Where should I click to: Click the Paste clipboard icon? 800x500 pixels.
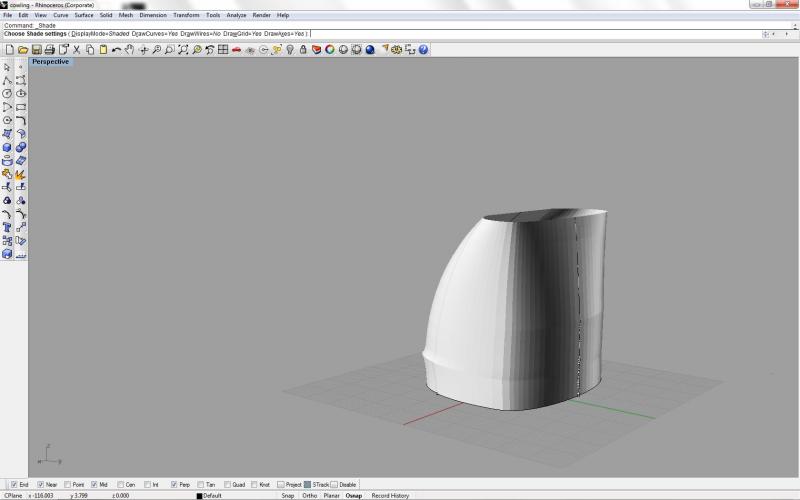pyautogui.click(x=103, y=49)
